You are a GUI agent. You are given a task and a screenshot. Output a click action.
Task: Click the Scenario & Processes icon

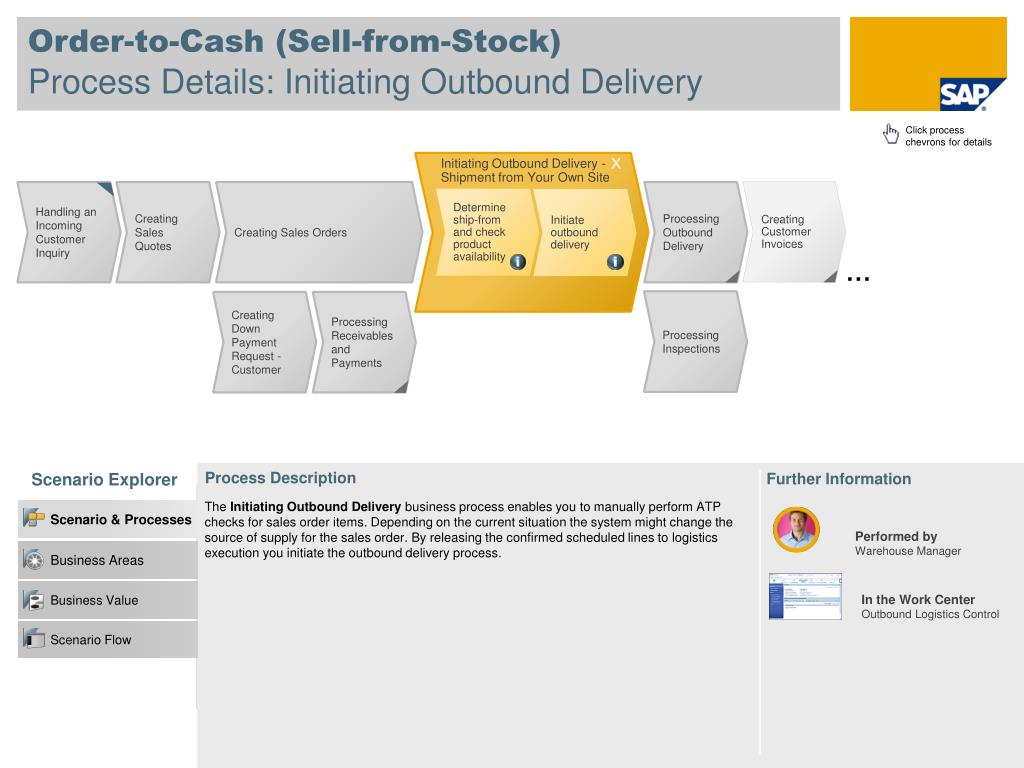tap(33, 519)
